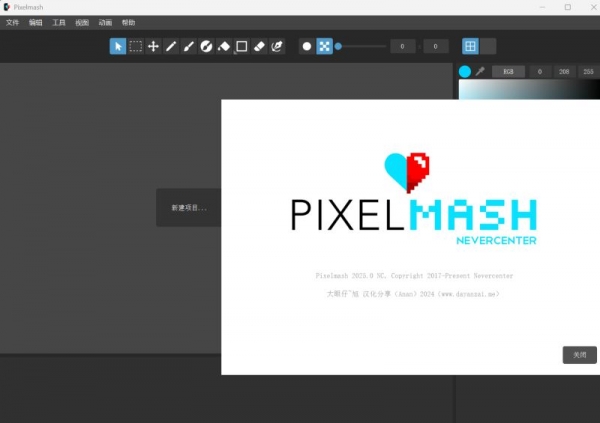Activate the eyedropper color picker
Screen dimensions: 600x423
[480, 71]
